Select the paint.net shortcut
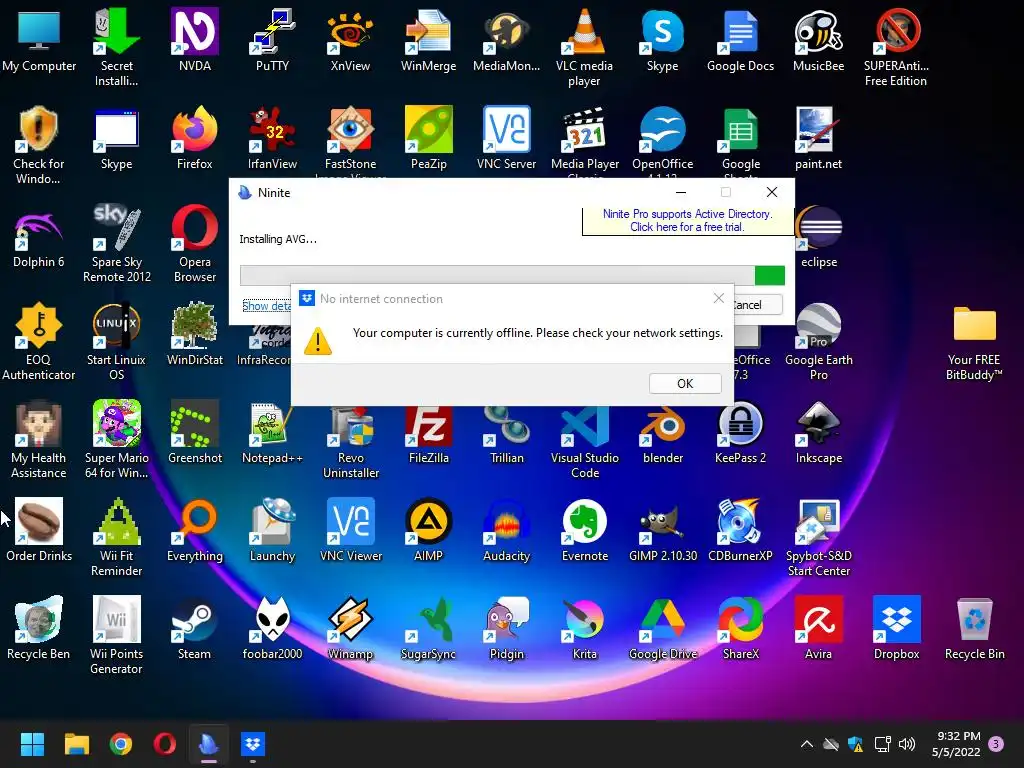This screenshot has height=768, width=1024. coord(818,137)
